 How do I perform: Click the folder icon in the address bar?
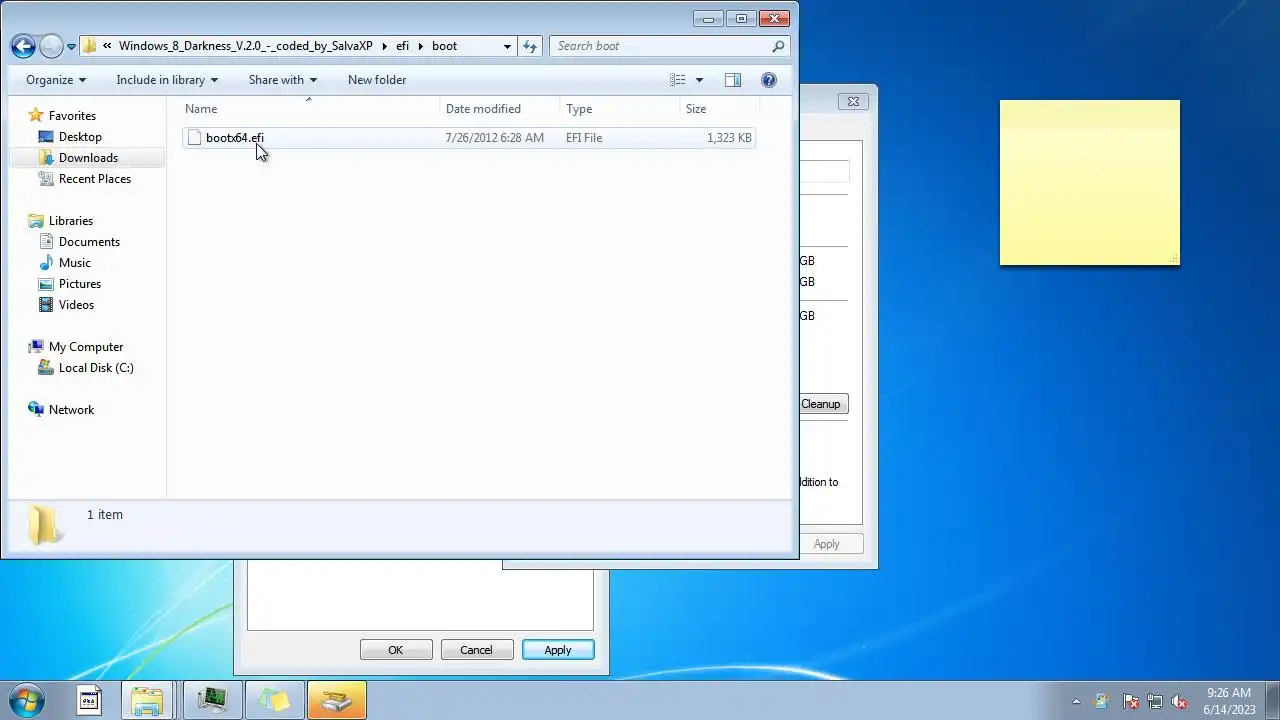[x=90, y=46]
